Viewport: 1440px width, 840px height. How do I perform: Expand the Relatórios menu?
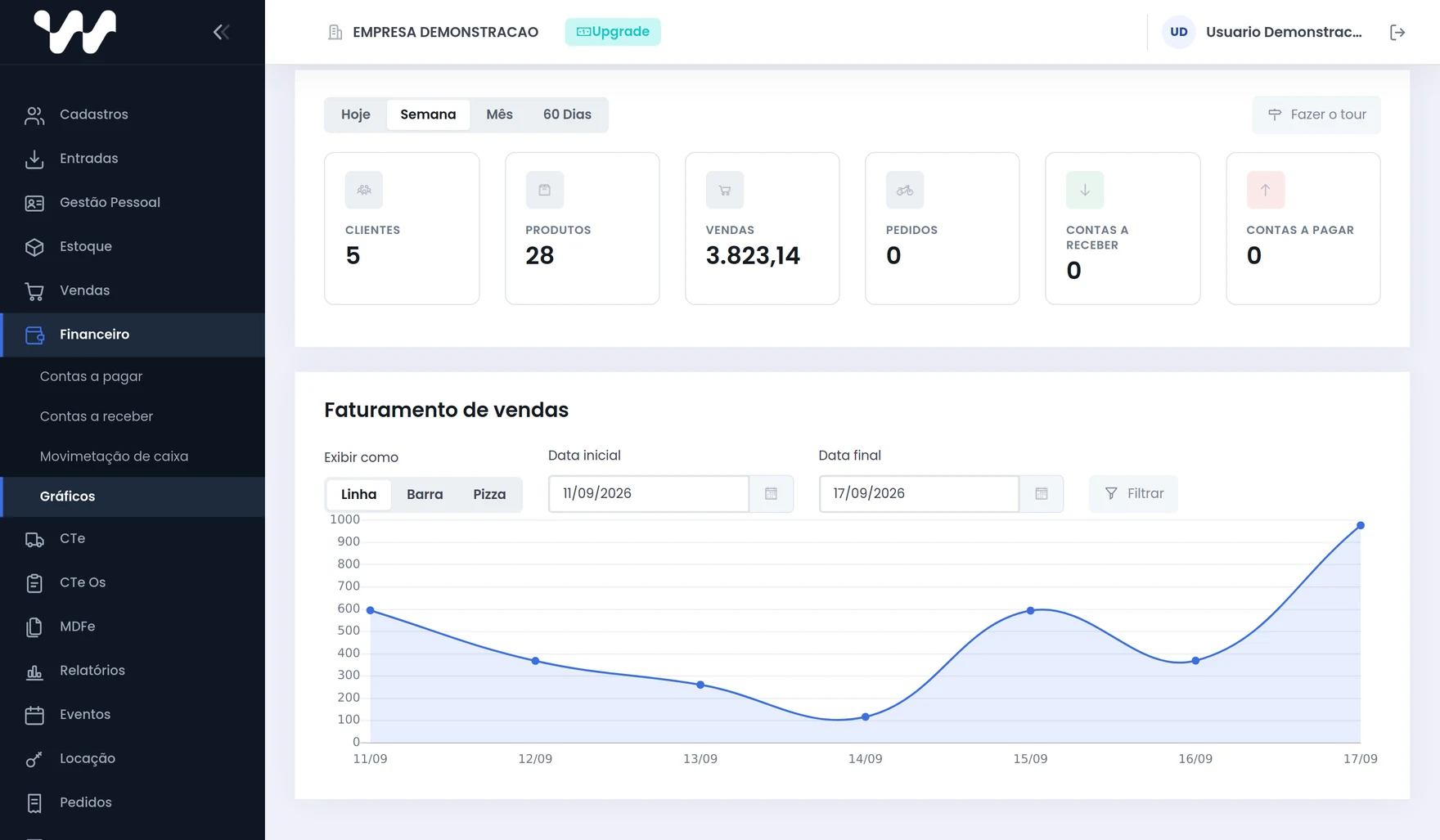[x=133, y=671]
